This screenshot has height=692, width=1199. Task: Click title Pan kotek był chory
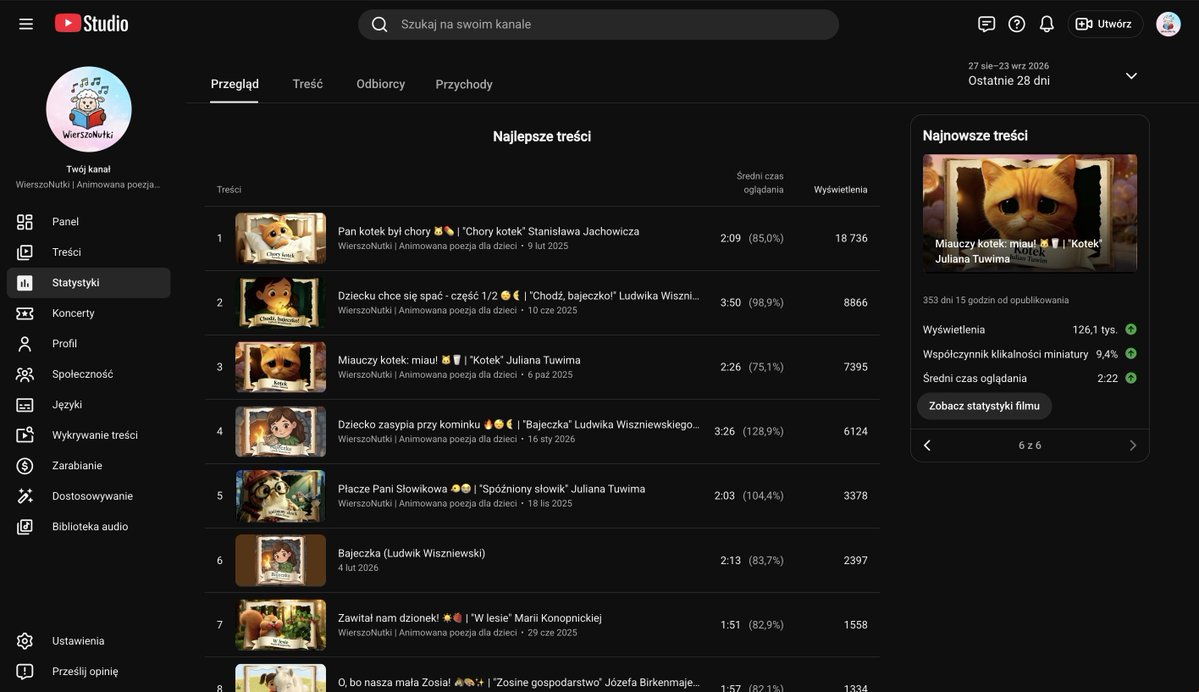489,231
